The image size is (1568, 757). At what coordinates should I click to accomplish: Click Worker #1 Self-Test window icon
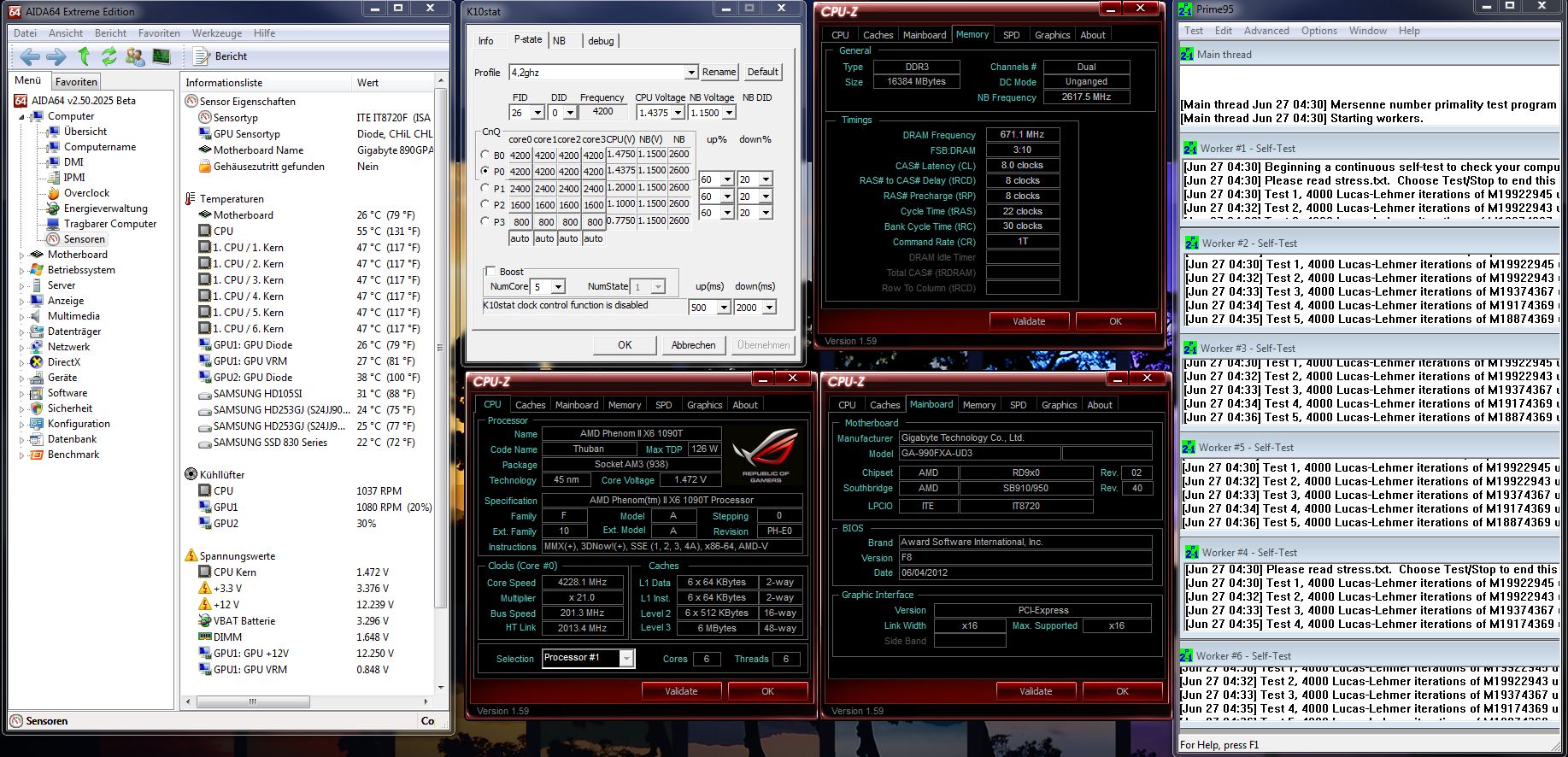pyautogui.click(x=1190, y=148)
